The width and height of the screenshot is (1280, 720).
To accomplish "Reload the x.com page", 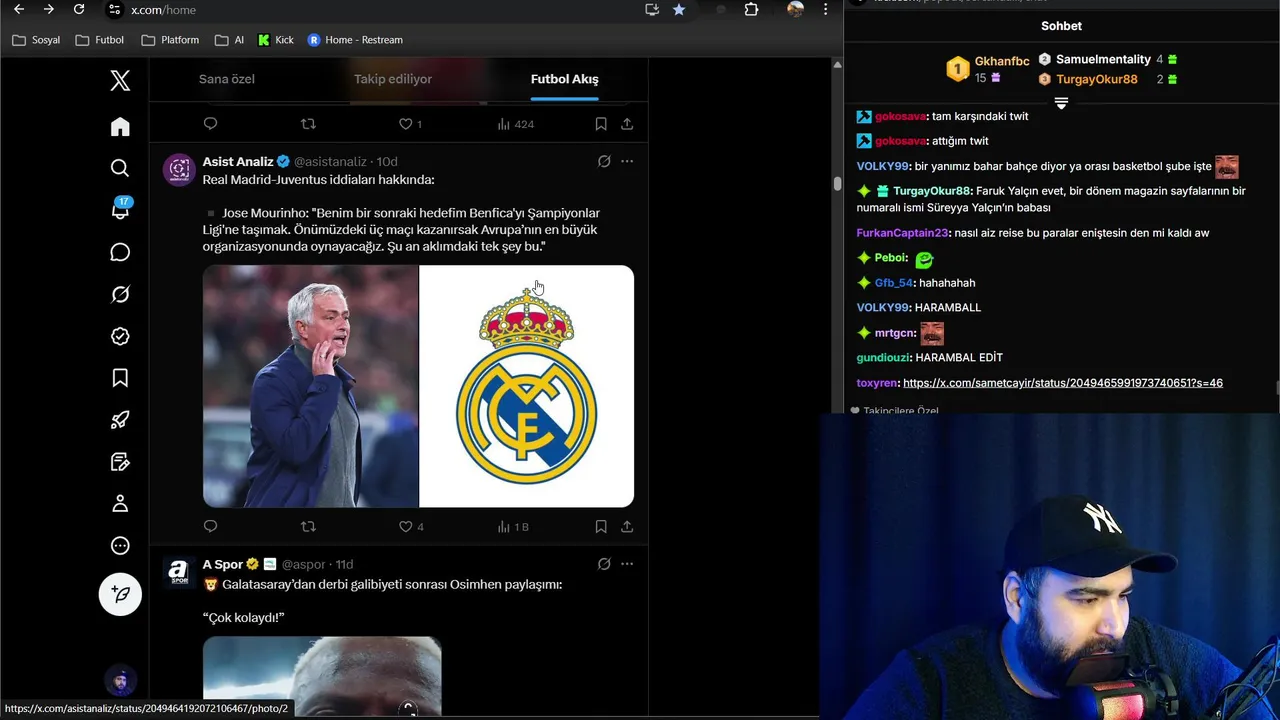I will [x=79, y=9].
